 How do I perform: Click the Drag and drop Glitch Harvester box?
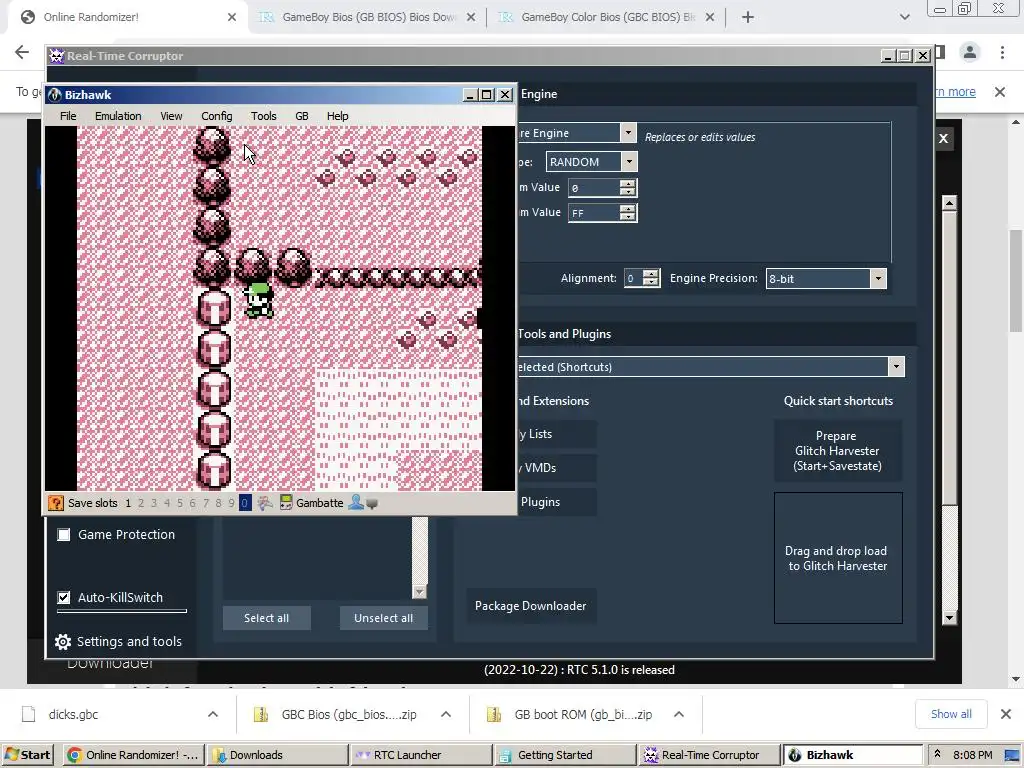click(838, 558)
